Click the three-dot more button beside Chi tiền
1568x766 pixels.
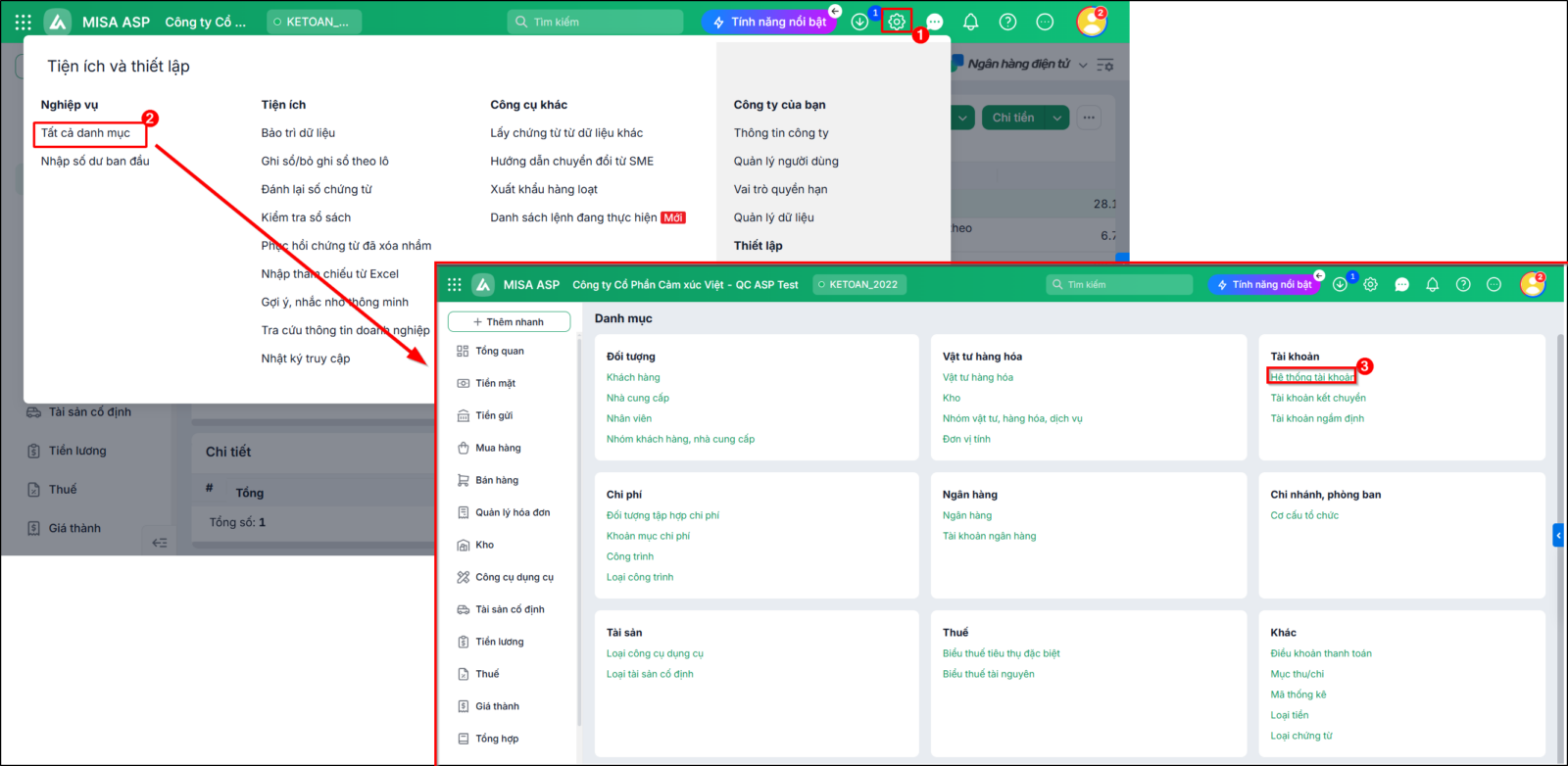tap(1089, 118)
